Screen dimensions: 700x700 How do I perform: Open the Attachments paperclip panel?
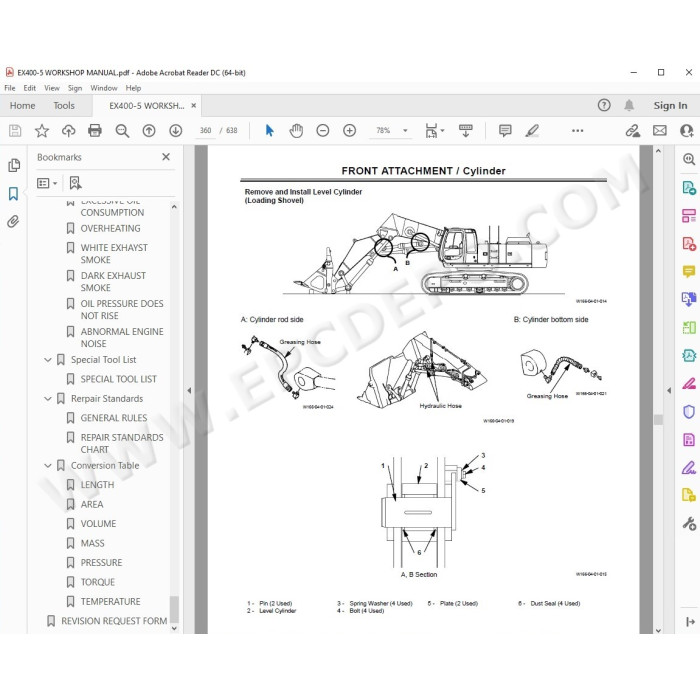(x=13, y=221)
